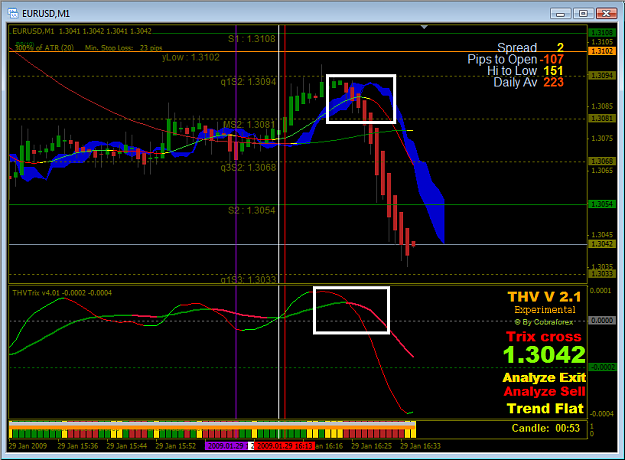Click the 29 Jan 15:36 time axis label
This screenshot has width=625, height=460.
pyautogui.click(x=78, y=446)
